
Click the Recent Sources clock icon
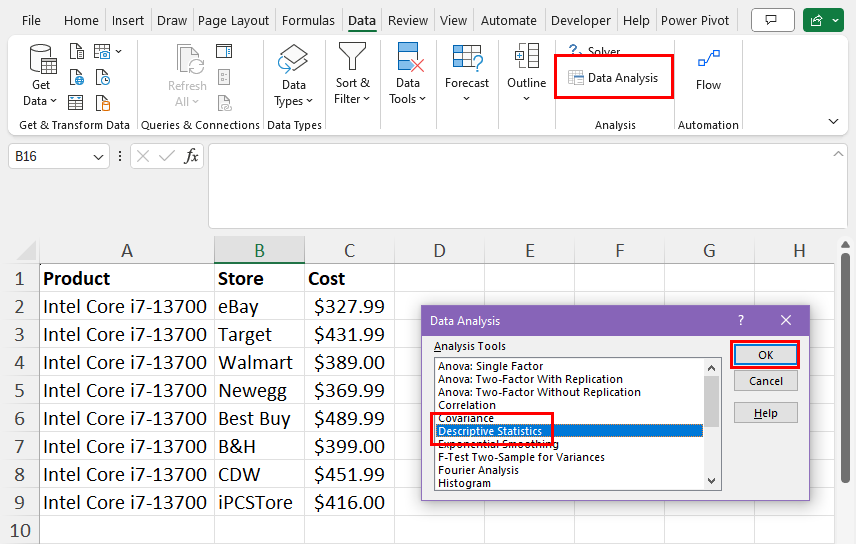point(103,78)
